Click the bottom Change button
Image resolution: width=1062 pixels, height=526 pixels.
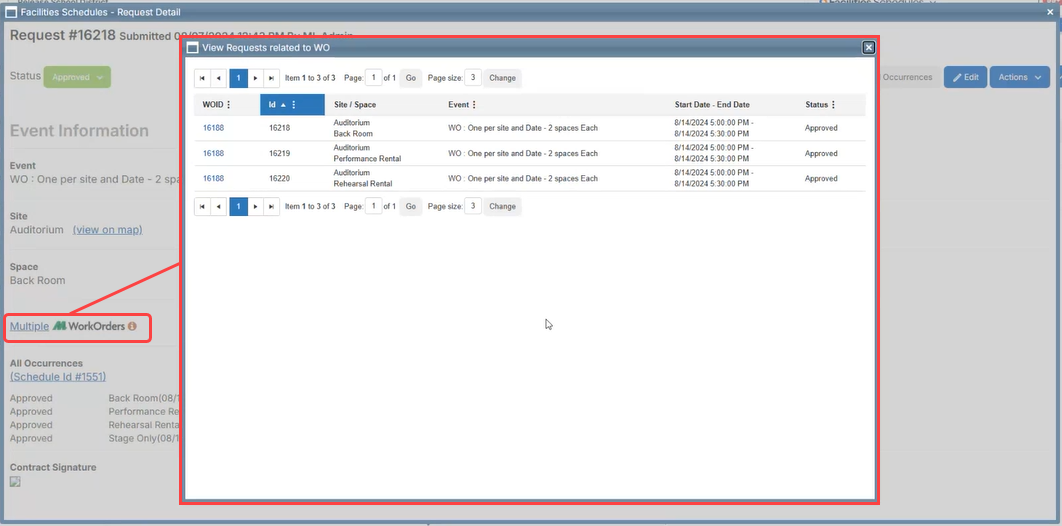(502, 206)
